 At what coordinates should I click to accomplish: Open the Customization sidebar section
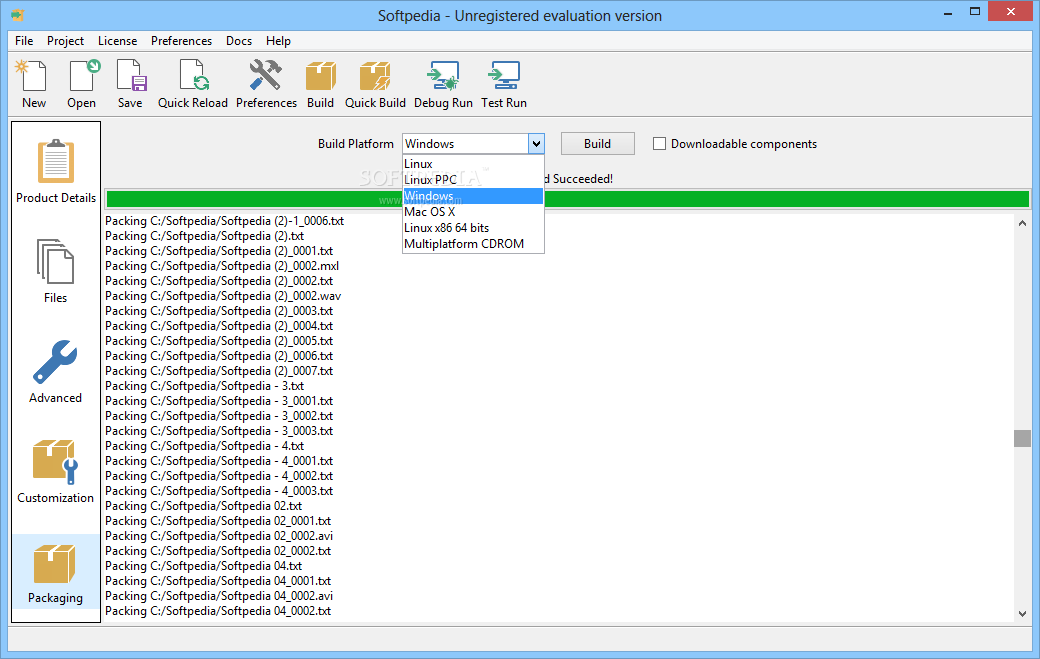tap(56, 471)
